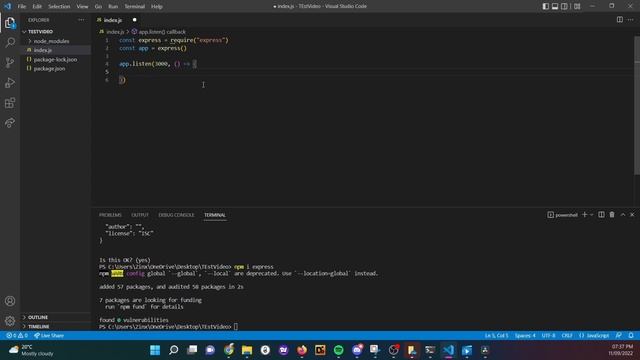Open Source Control view
The height and width of the screenshot is (360, 640).
point(10,62)
